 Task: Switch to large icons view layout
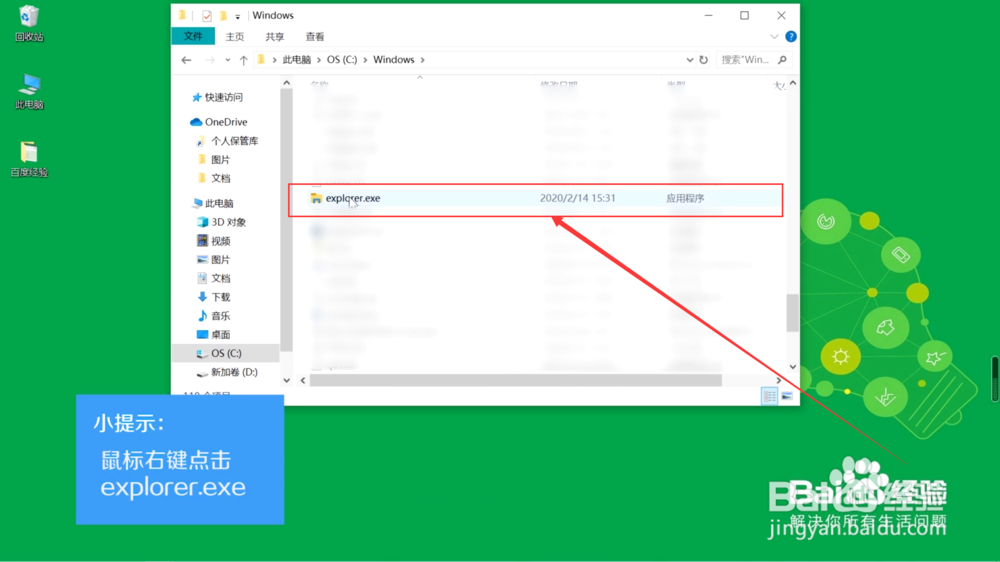click(x=787, y=396)
